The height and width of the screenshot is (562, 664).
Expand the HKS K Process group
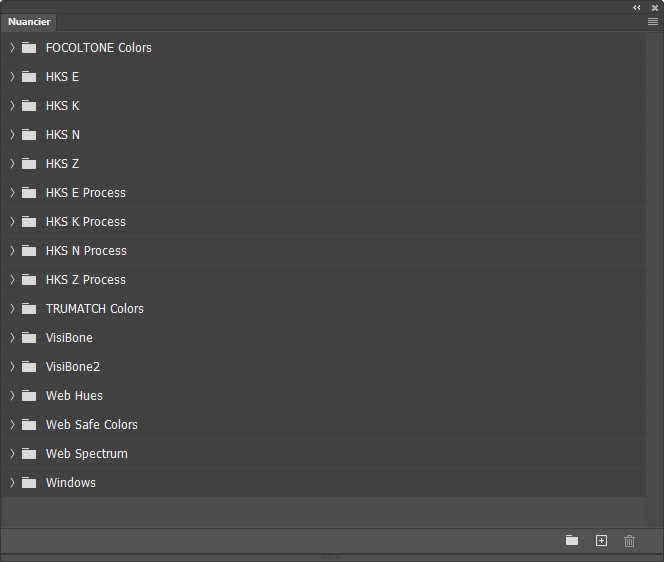click(12, 221)
